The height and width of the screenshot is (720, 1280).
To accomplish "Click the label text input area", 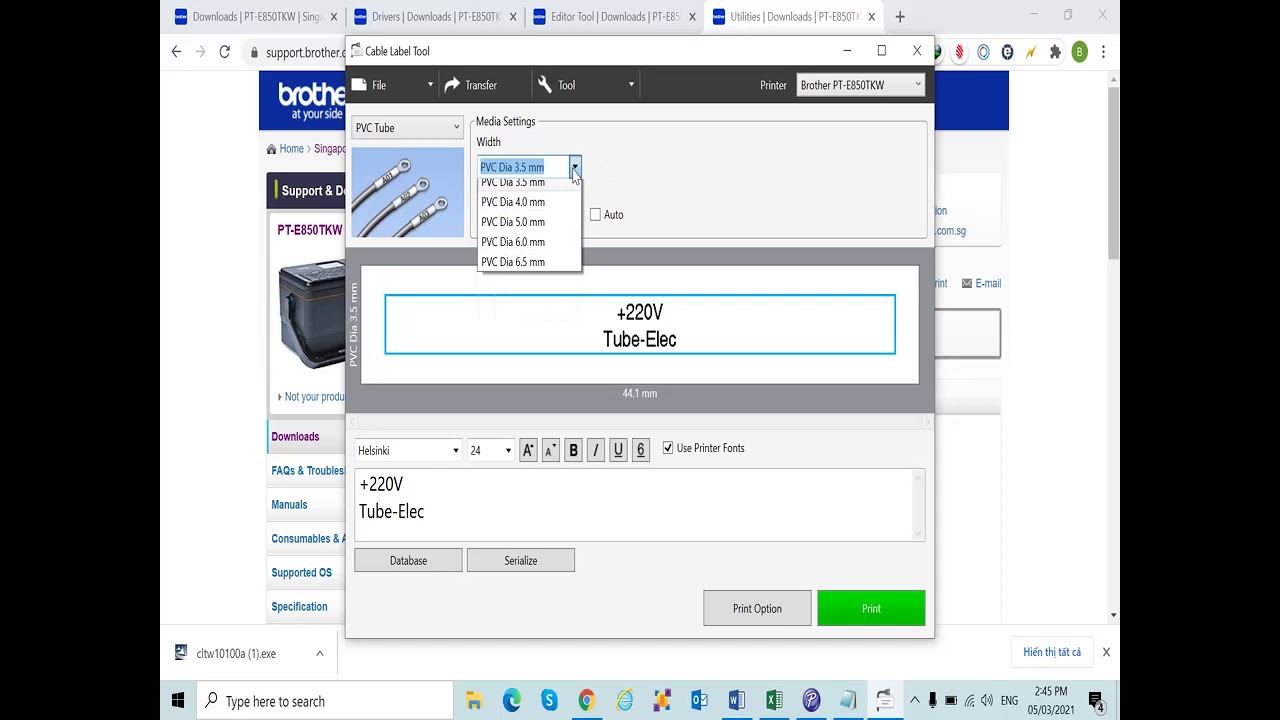I will (x=639, y=505).
